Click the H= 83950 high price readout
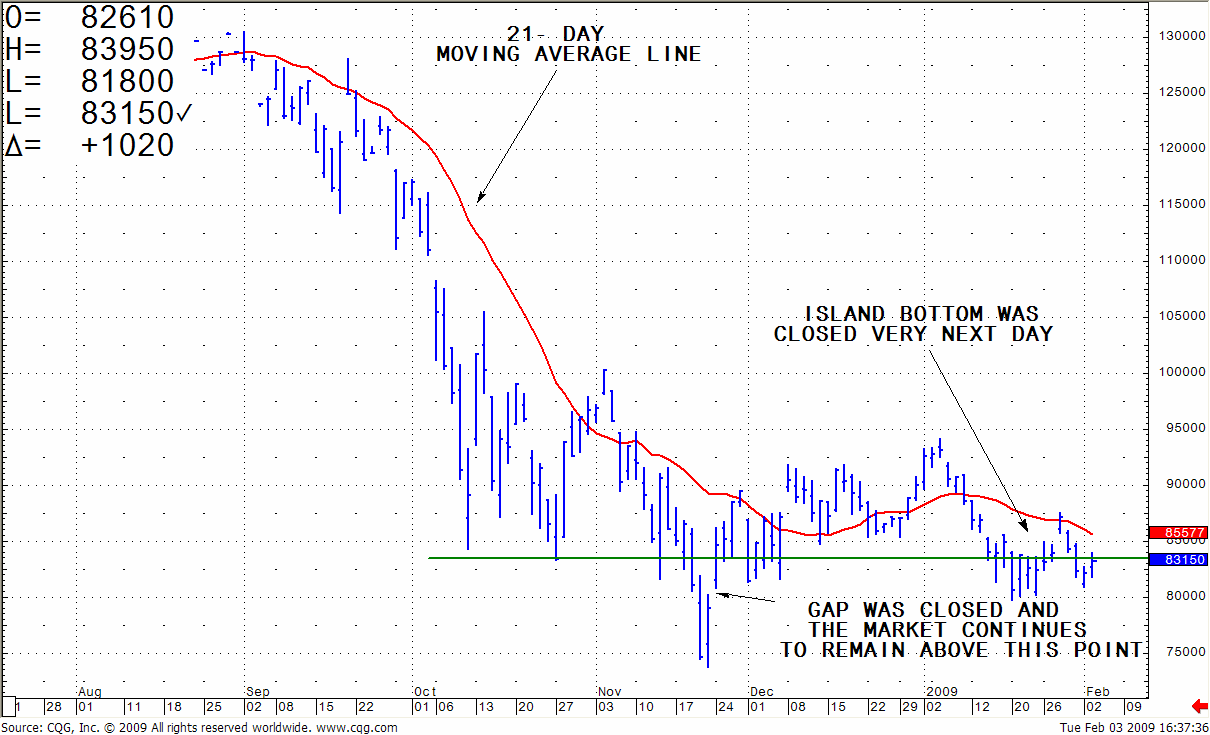 coord(90,49)
